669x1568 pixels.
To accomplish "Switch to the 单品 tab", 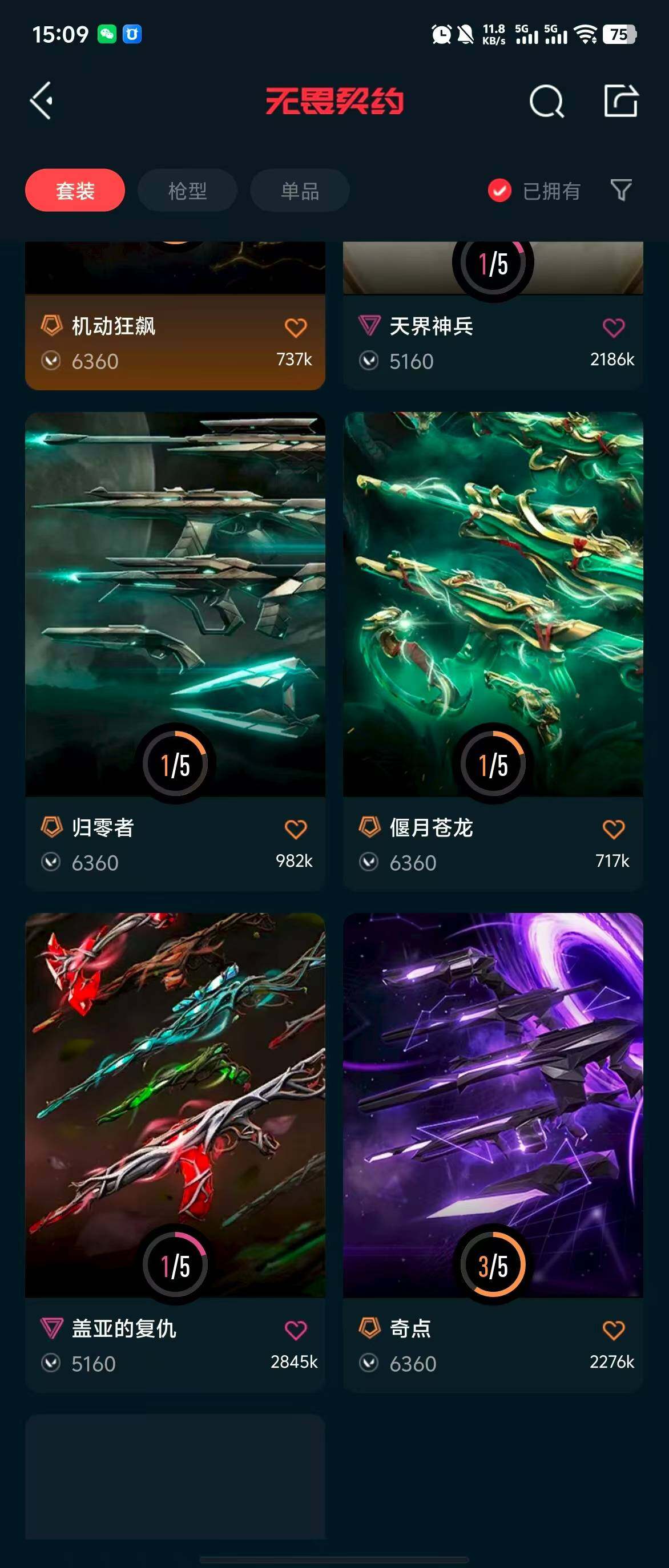I will 300,191.
